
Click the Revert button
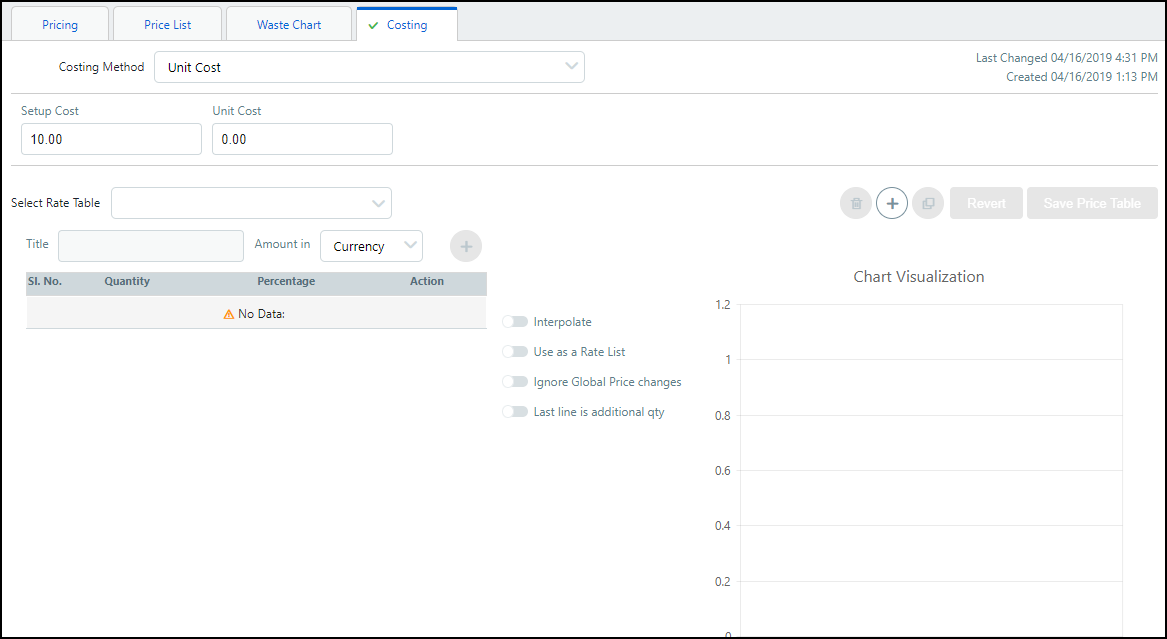(986, 203)
